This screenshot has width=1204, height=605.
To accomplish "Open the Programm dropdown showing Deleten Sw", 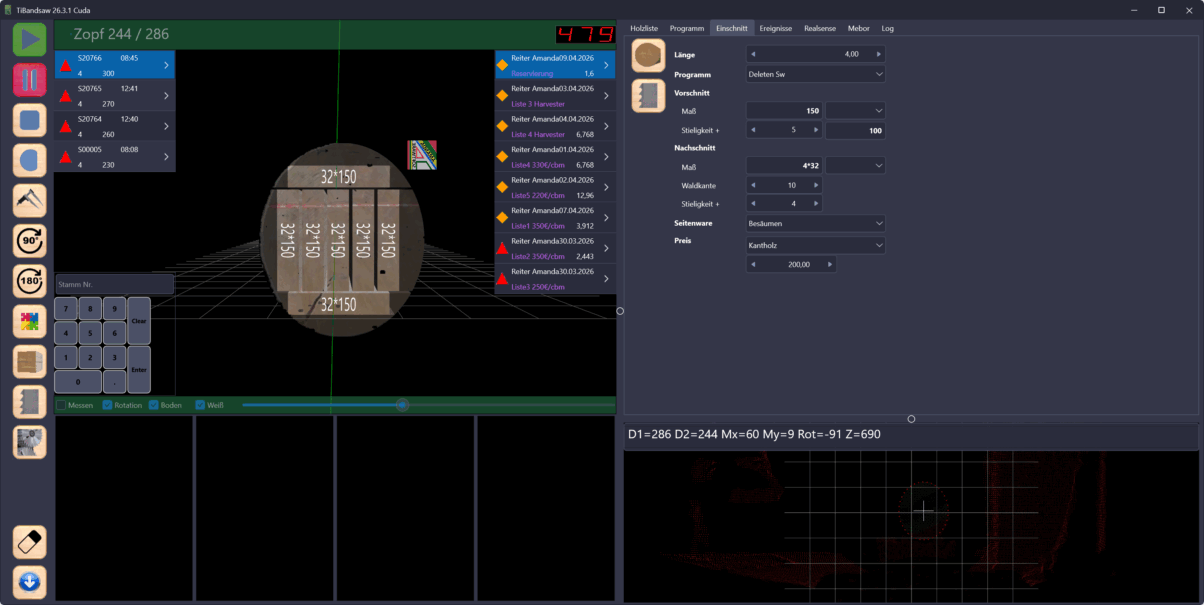I will [815, 74].
